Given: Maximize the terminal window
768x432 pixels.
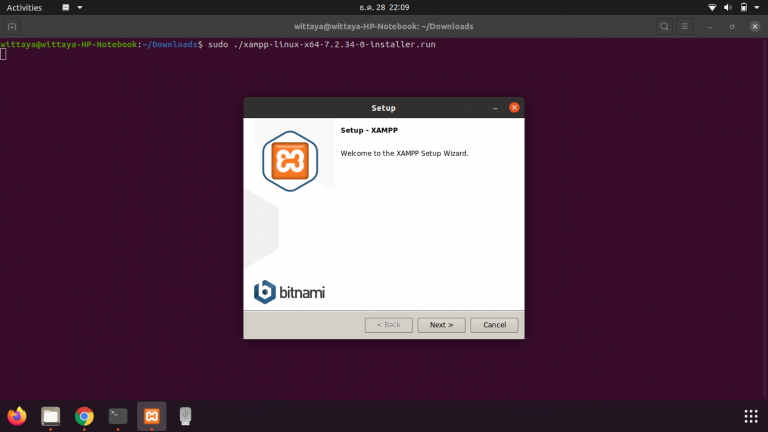Looking at the screenshot, I should pyautogui.click(x=732, y=26).
